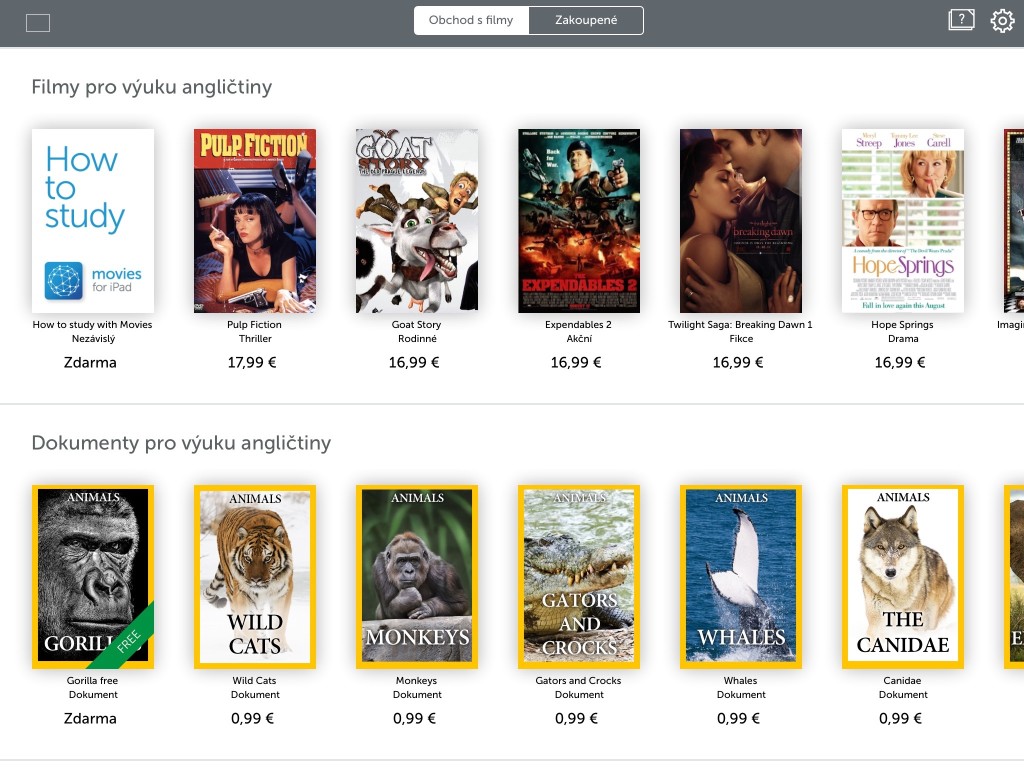Buy Canidae document for 0,99 €

click(900, 718)
